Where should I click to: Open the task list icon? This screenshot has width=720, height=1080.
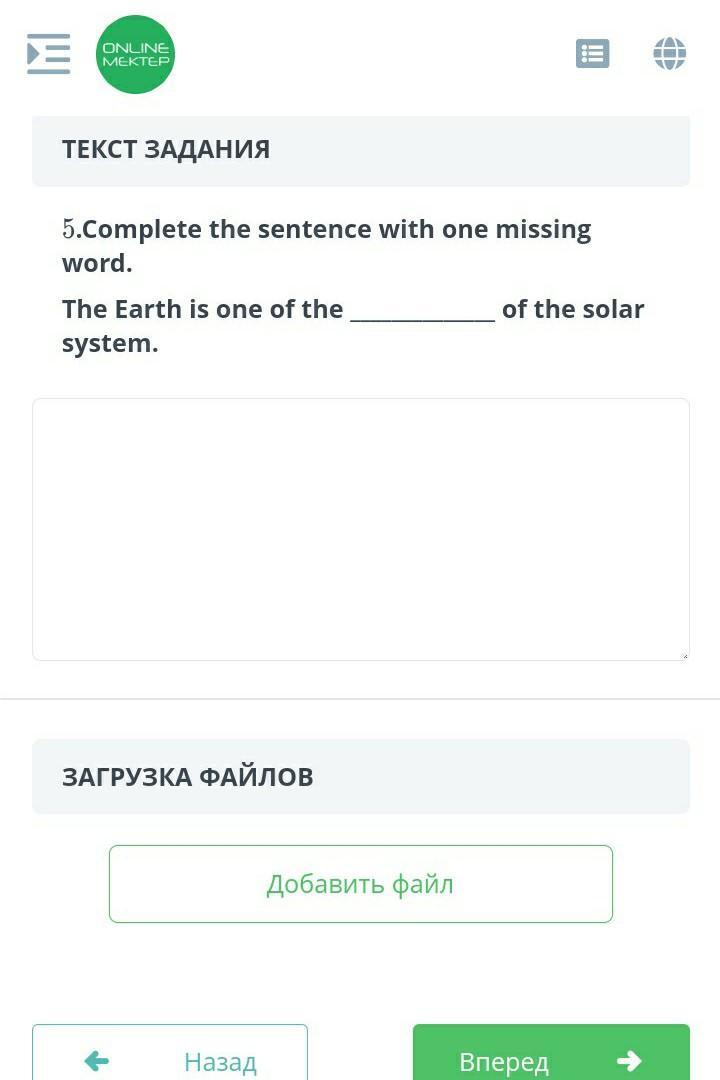point(593,54)
